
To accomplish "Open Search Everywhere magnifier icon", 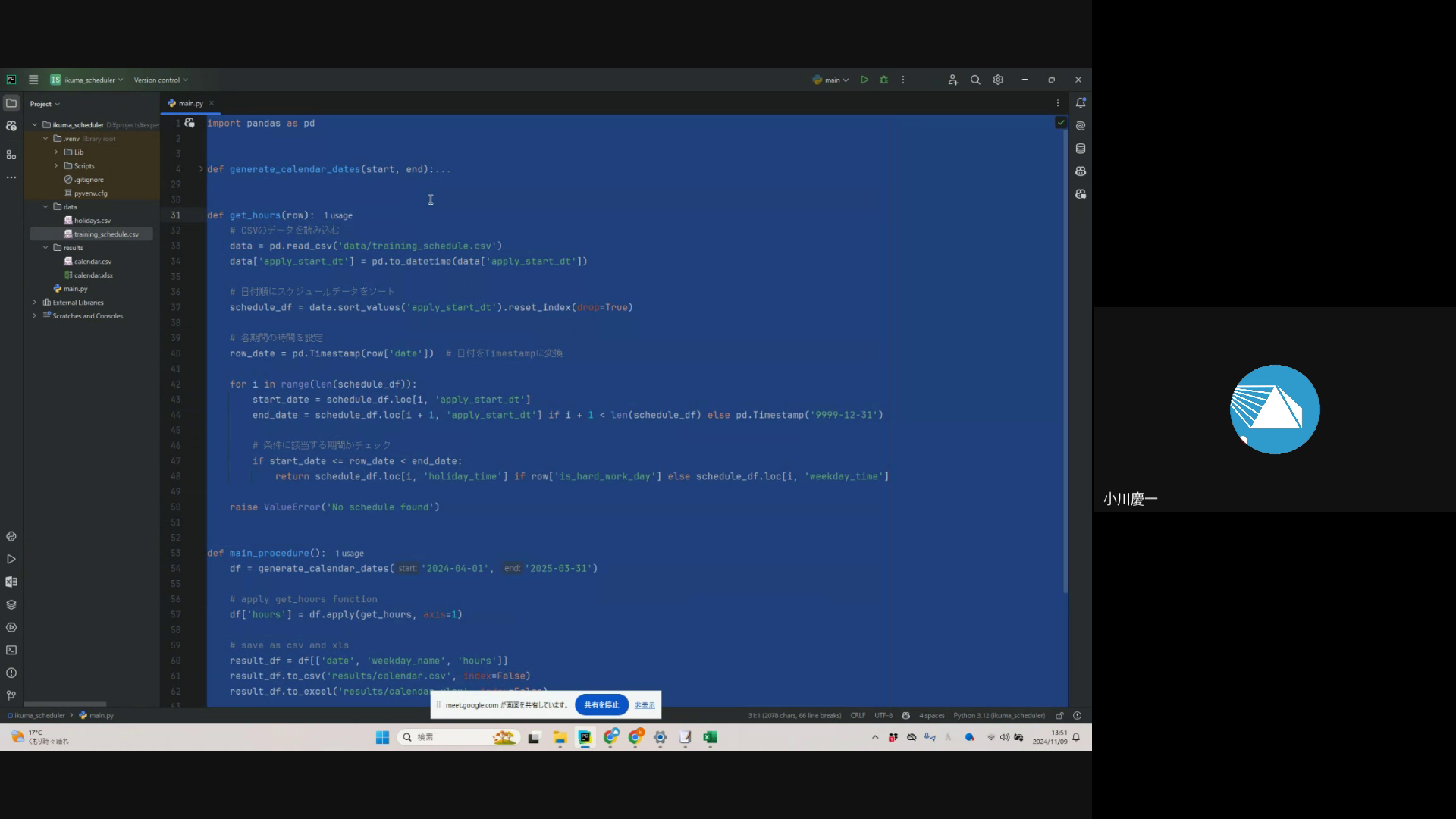I will (x=975, y=80).
